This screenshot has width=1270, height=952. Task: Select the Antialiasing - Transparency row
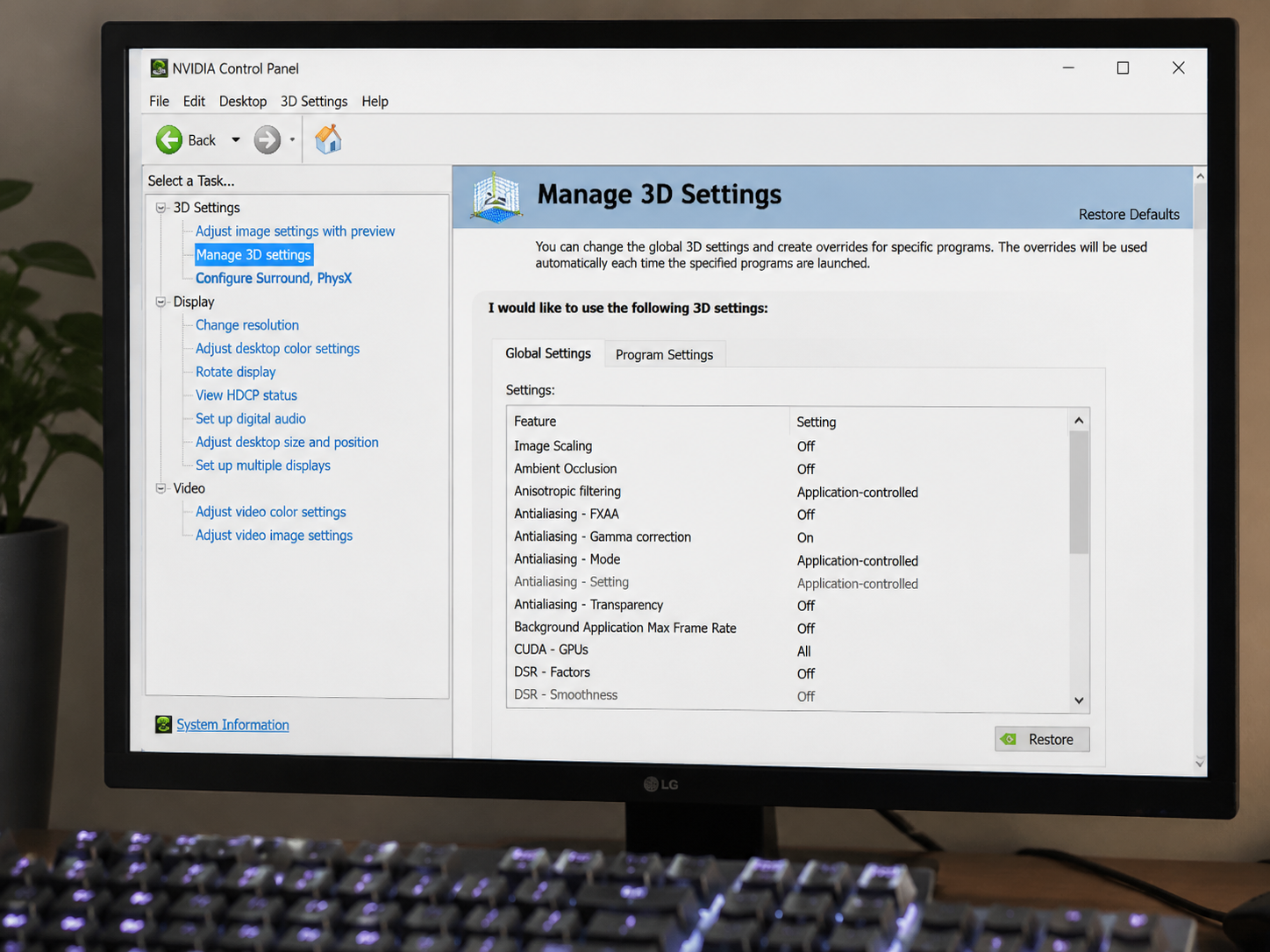coord(788,606)
